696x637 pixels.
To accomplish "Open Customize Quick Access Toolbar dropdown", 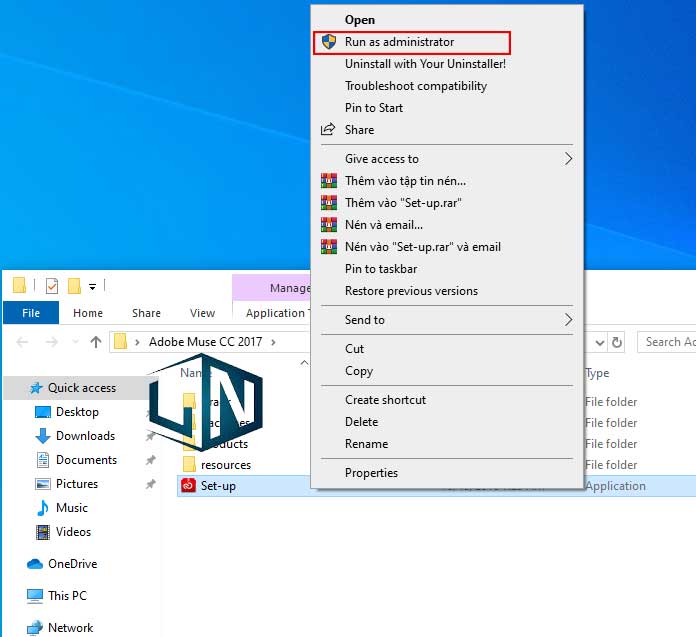I will pyautogui.click(x=92, y=287).
